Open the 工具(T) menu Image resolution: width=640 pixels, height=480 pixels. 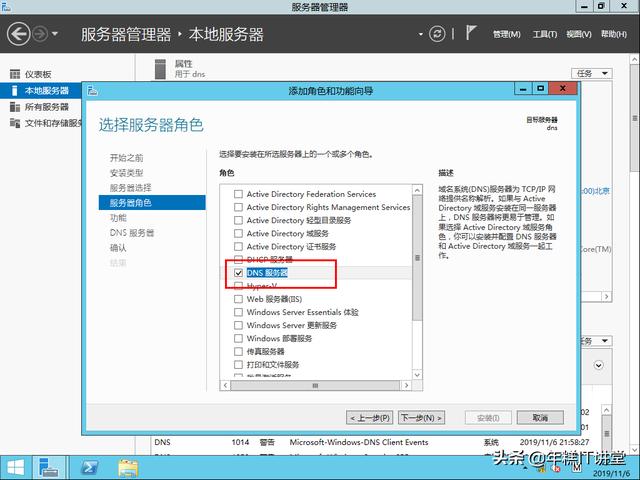[544, 34]
